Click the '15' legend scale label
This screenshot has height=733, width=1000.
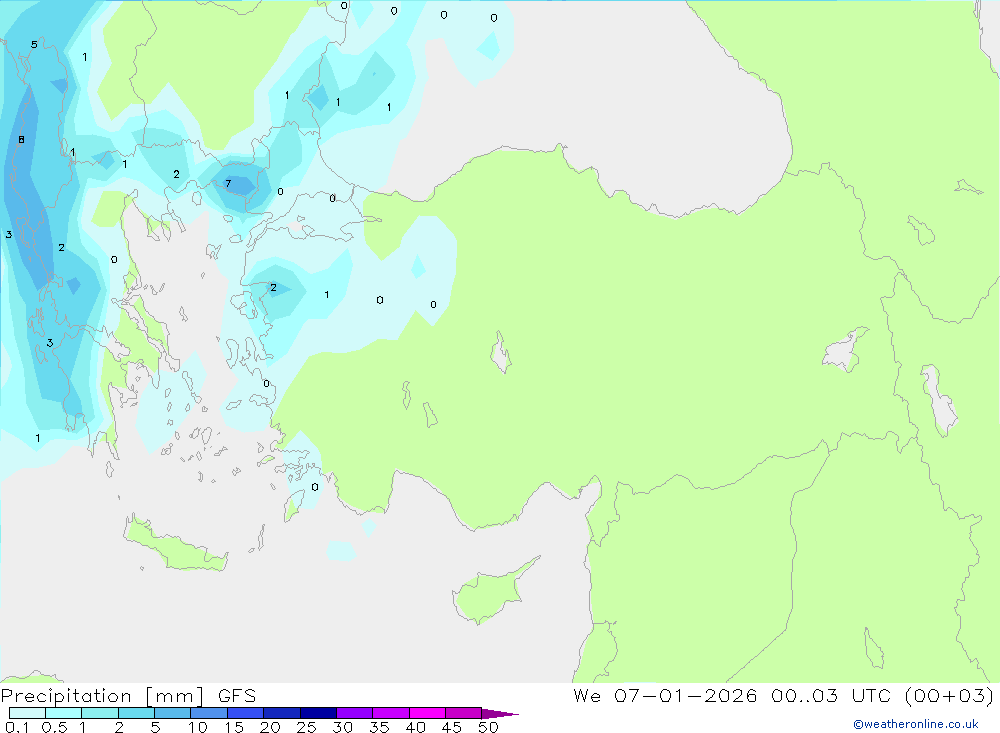234,727
